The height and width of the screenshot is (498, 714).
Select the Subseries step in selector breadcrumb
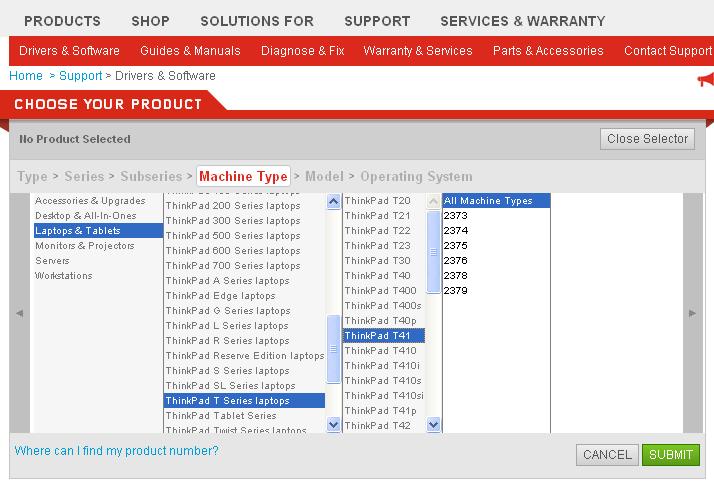point(151,176)
